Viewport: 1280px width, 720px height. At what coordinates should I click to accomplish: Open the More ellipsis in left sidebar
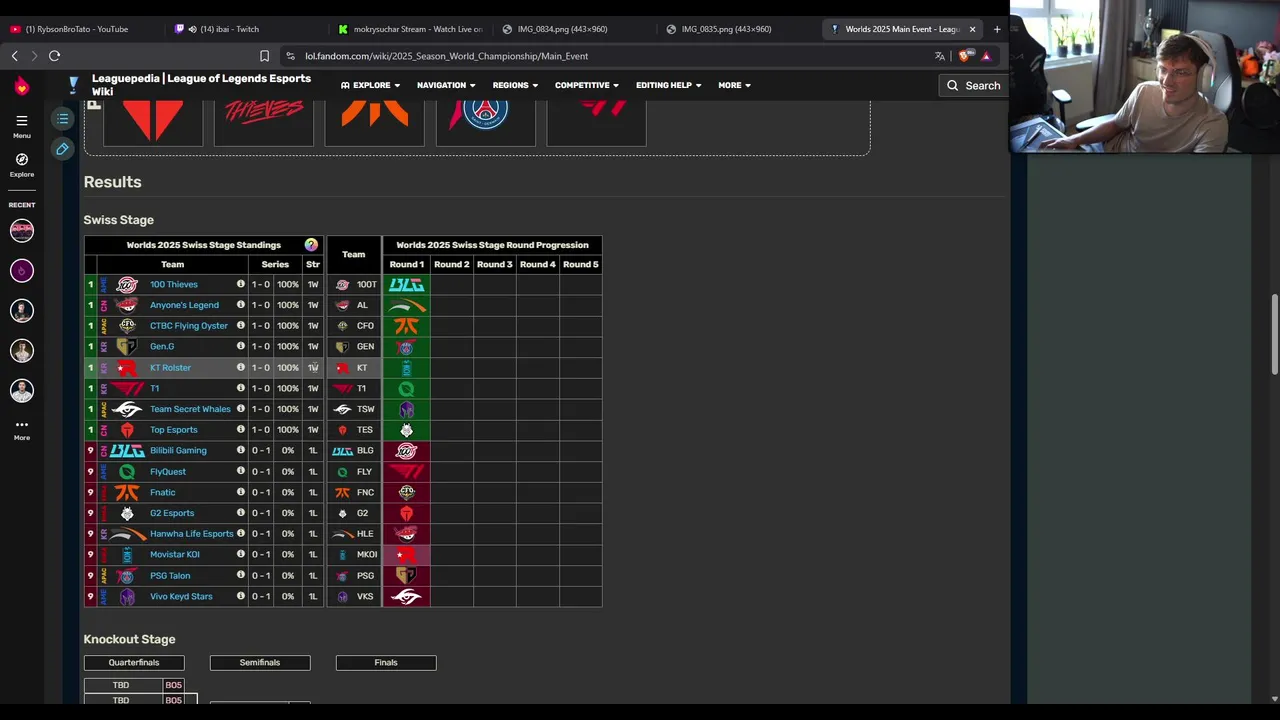click(22, 425)
